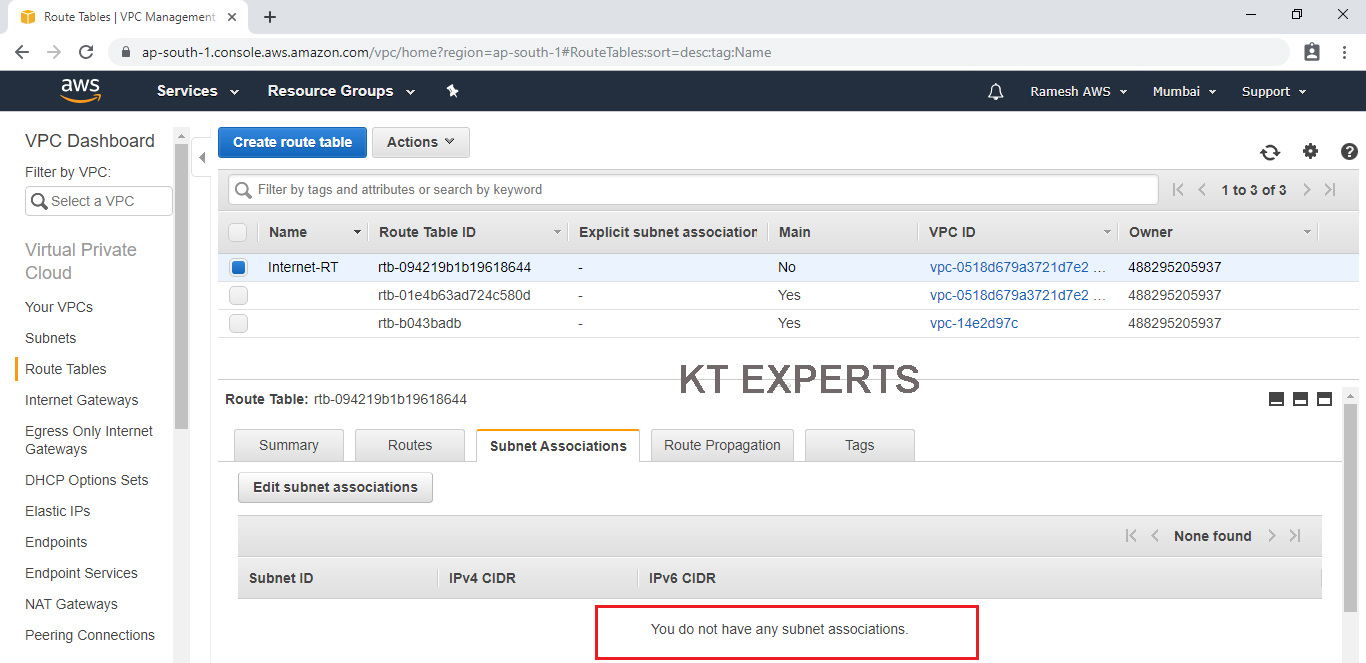Uncheck the Internet-RT row checkbox
The height and width of the screenshot is (663, 1366).
click(238, 267)
